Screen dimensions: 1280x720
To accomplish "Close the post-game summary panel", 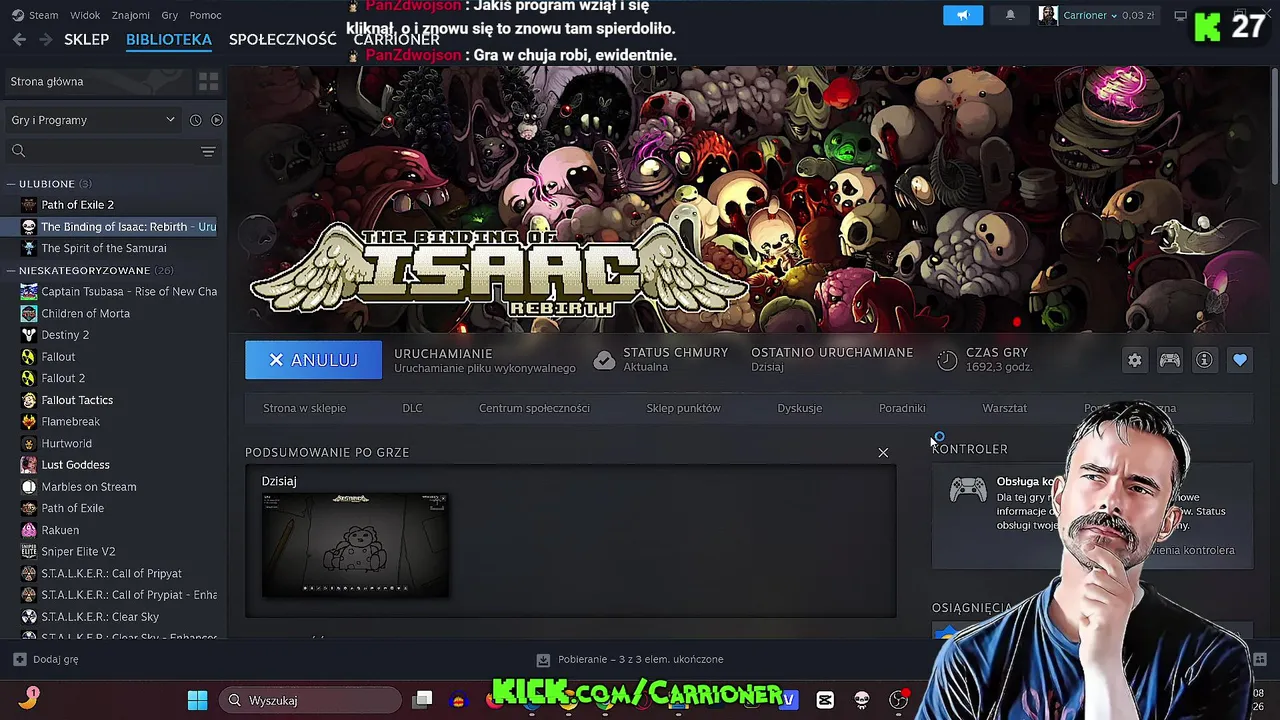I will (x=883, y=453).
